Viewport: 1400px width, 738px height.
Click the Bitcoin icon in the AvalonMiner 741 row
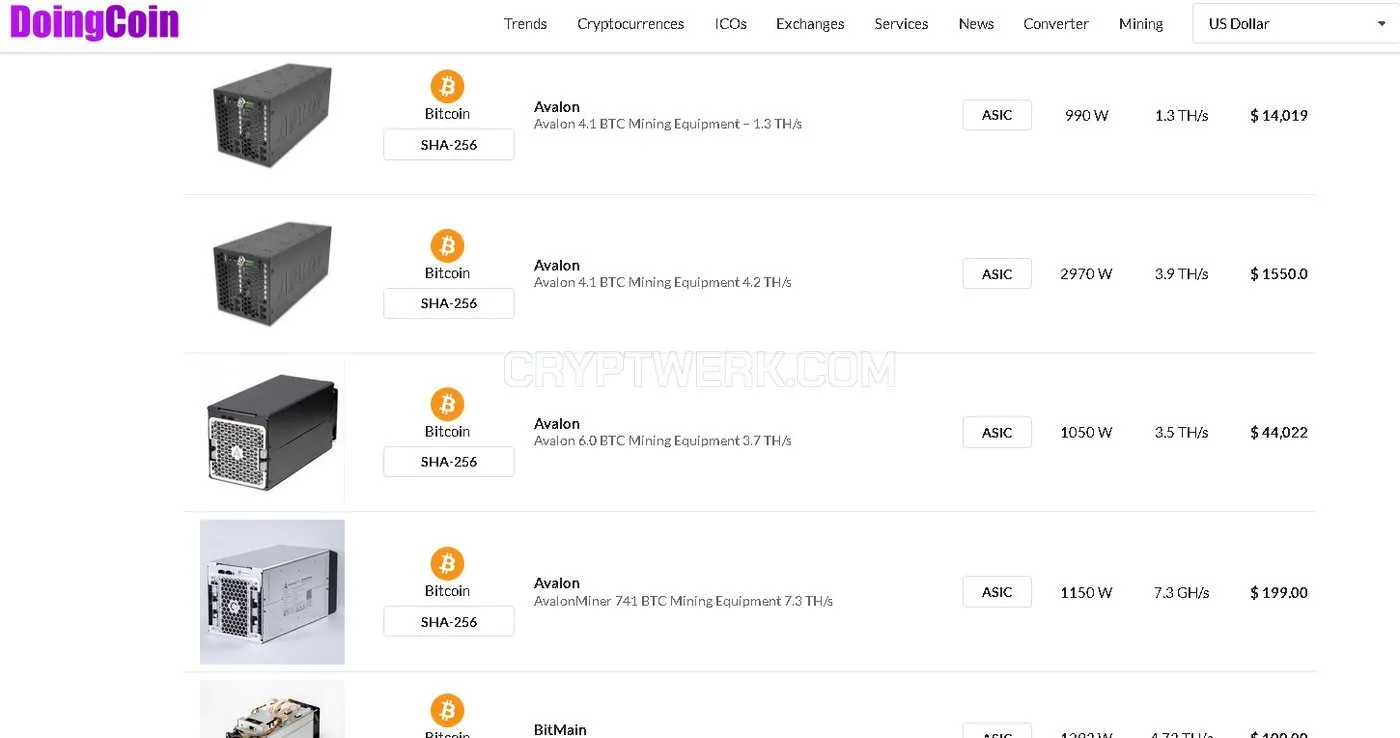(x=447, y=563)
